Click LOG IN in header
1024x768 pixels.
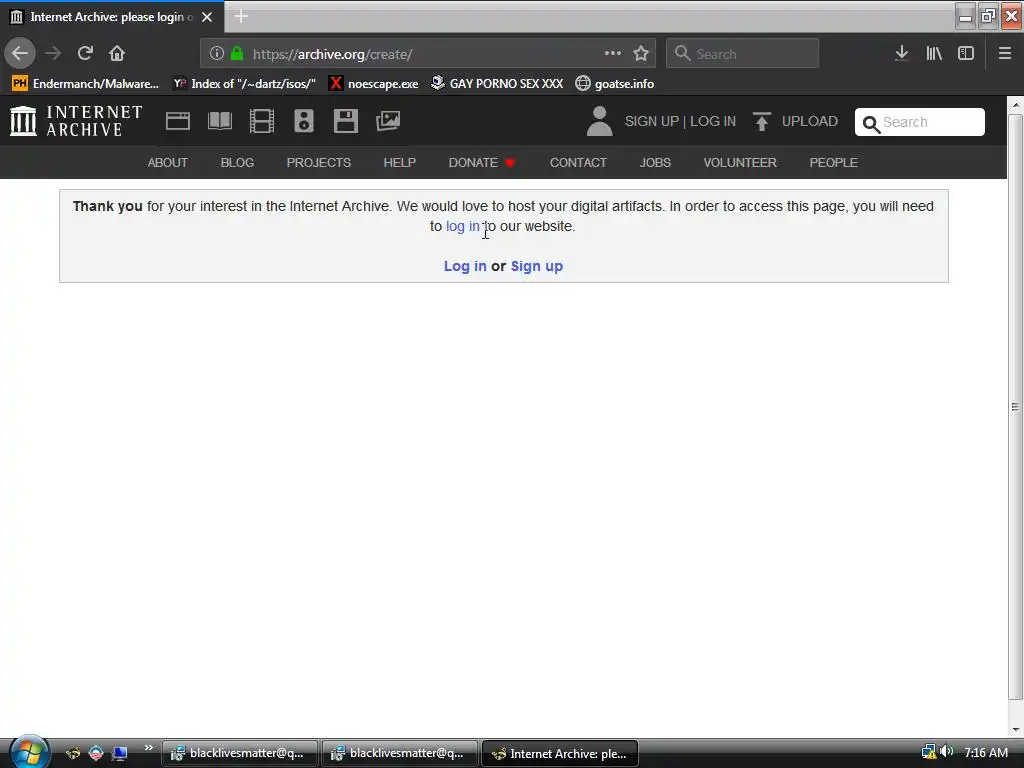point(713,121)
